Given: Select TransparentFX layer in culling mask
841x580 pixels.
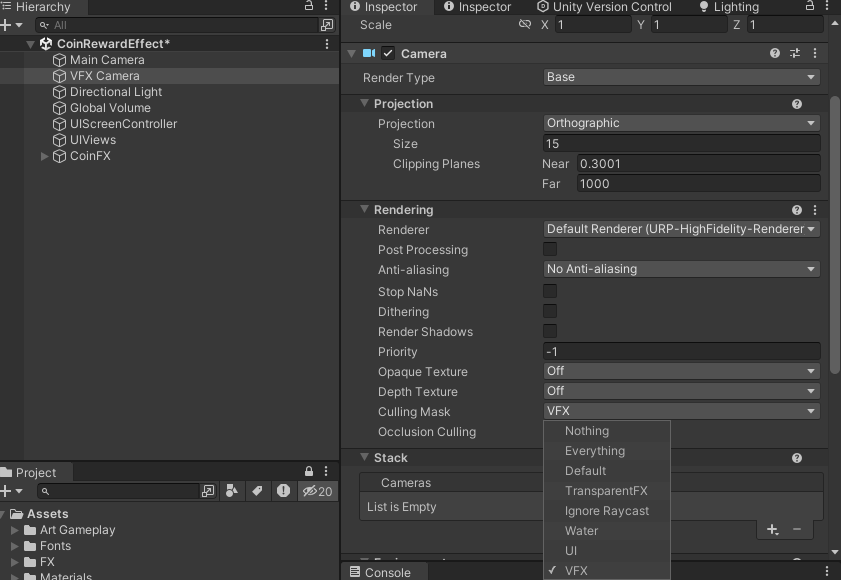Looking at the screenshot, I should [607, 491].
